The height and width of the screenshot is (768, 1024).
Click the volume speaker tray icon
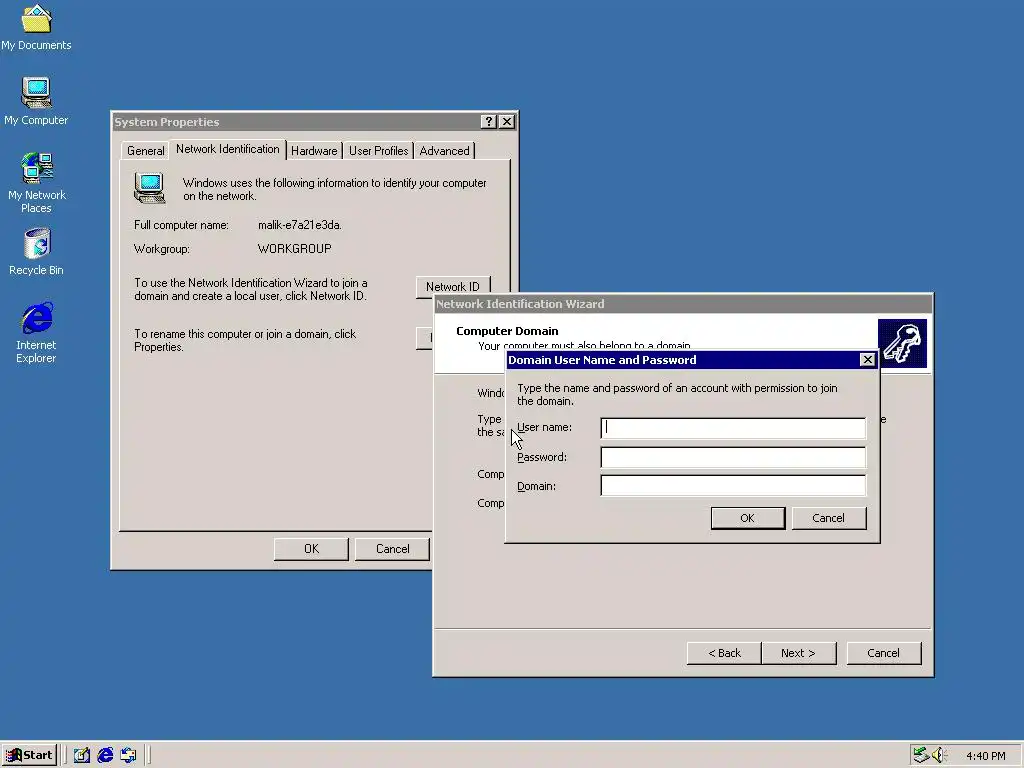click(939, 756)
